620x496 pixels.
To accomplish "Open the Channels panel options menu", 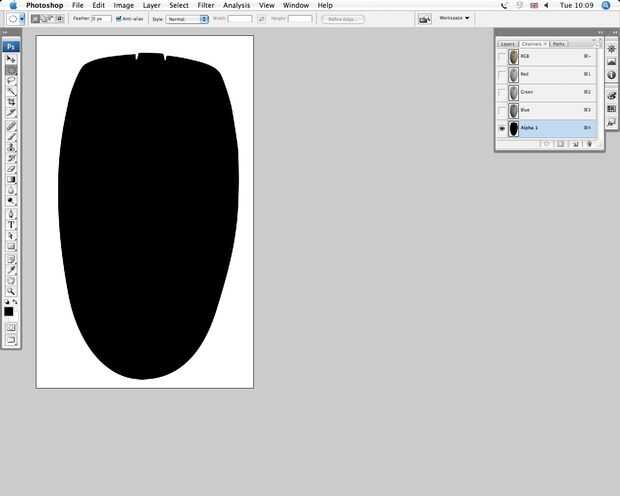I will click(x=596, y=42).
